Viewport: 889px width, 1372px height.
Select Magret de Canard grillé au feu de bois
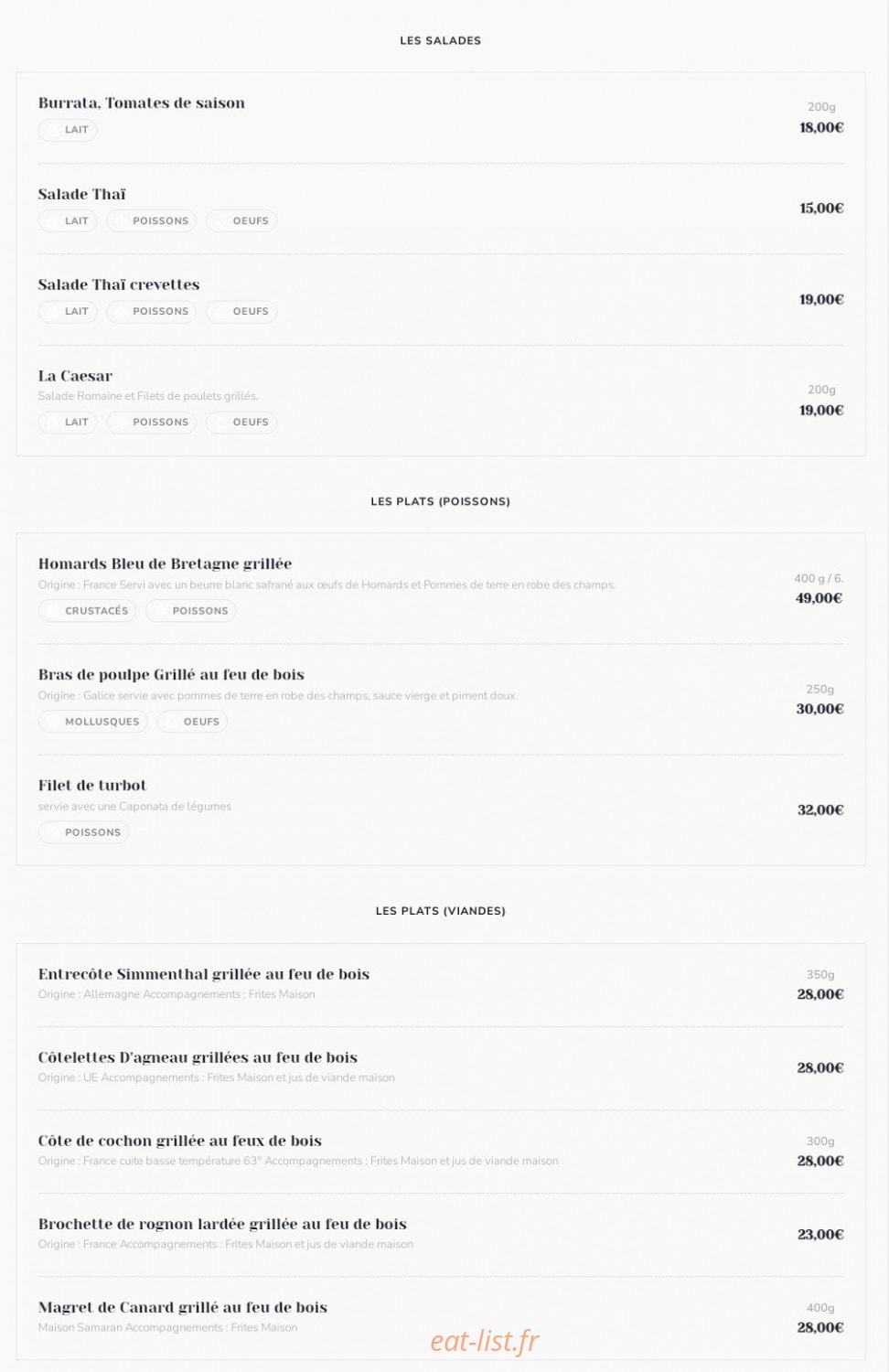pos(183,1308)
